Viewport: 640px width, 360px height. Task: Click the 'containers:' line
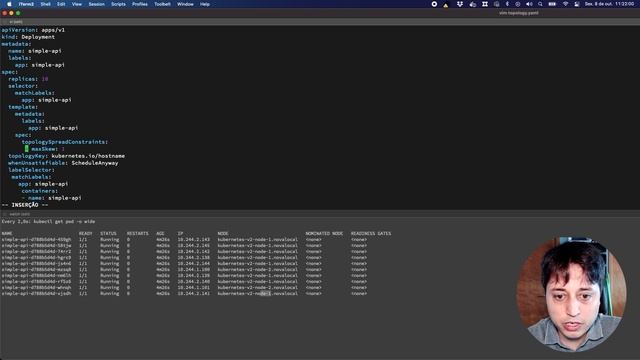[x=40, y=191]
